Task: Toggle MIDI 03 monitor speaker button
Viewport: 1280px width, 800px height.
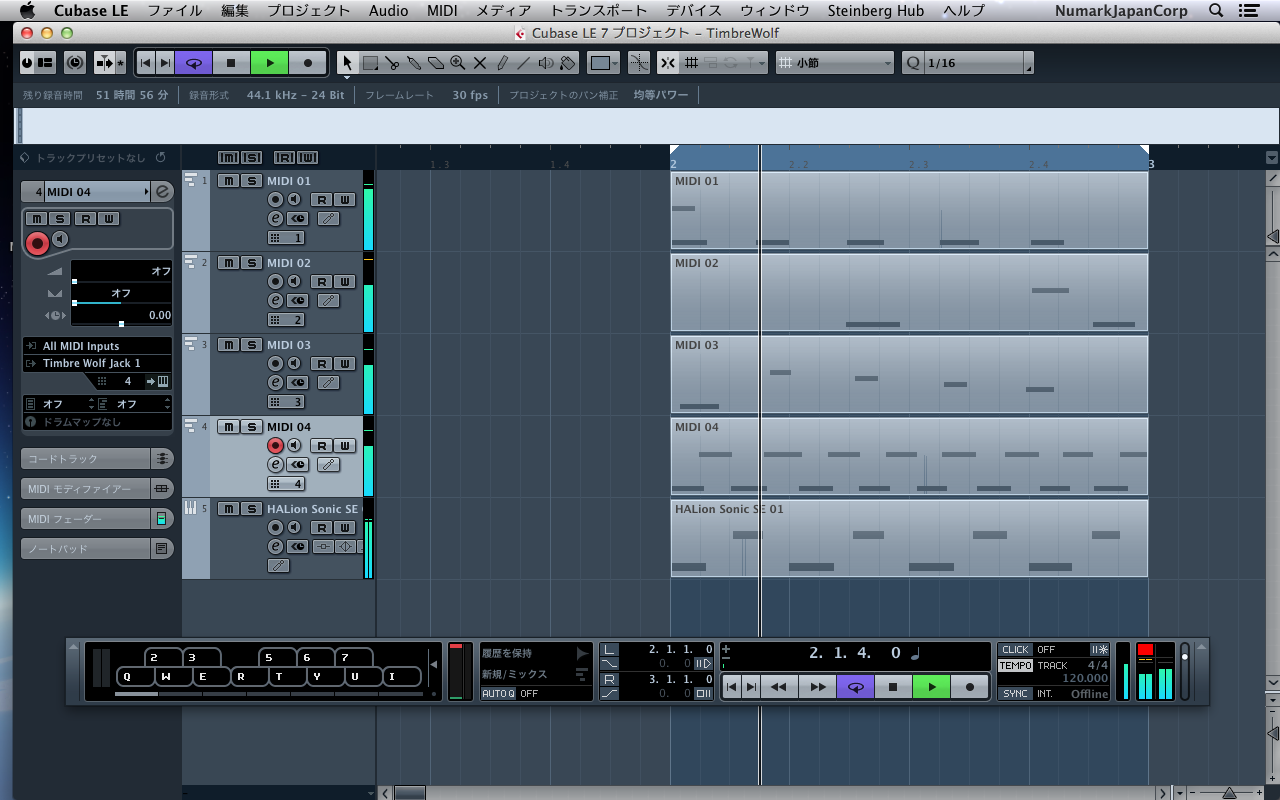Action: tap(294, 363)
